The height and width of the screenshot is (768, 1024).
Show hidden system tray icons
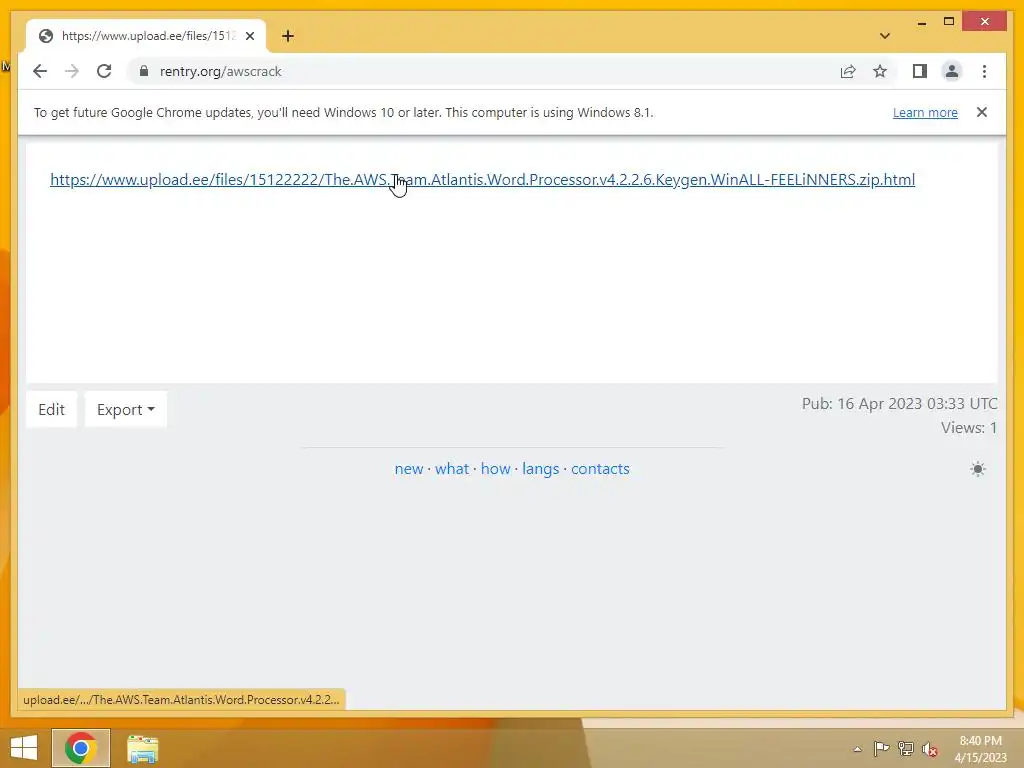(857, 749)
